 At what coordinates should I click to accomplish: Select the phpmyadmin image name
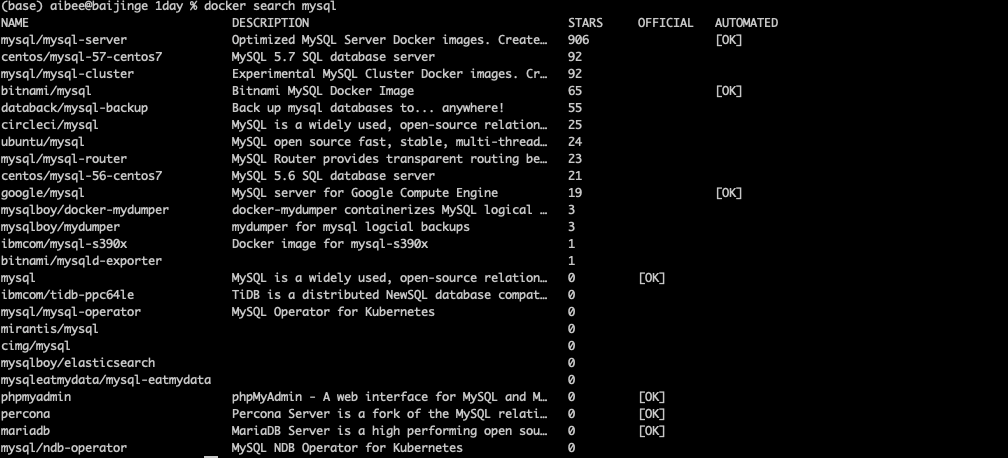(36, 397)
